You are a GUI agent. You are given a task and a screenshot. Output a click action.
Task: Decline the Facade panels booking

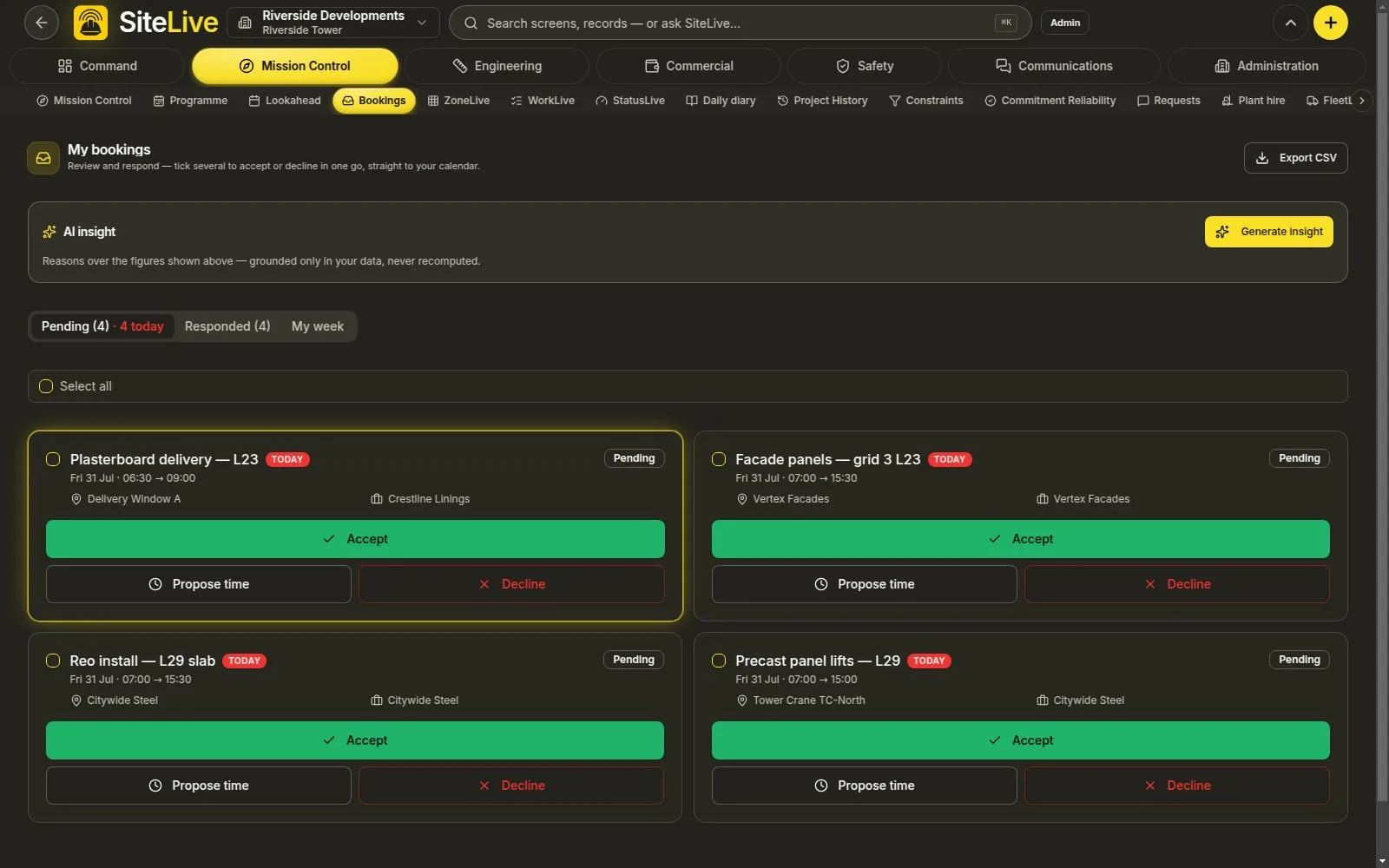coord(1177,584)
